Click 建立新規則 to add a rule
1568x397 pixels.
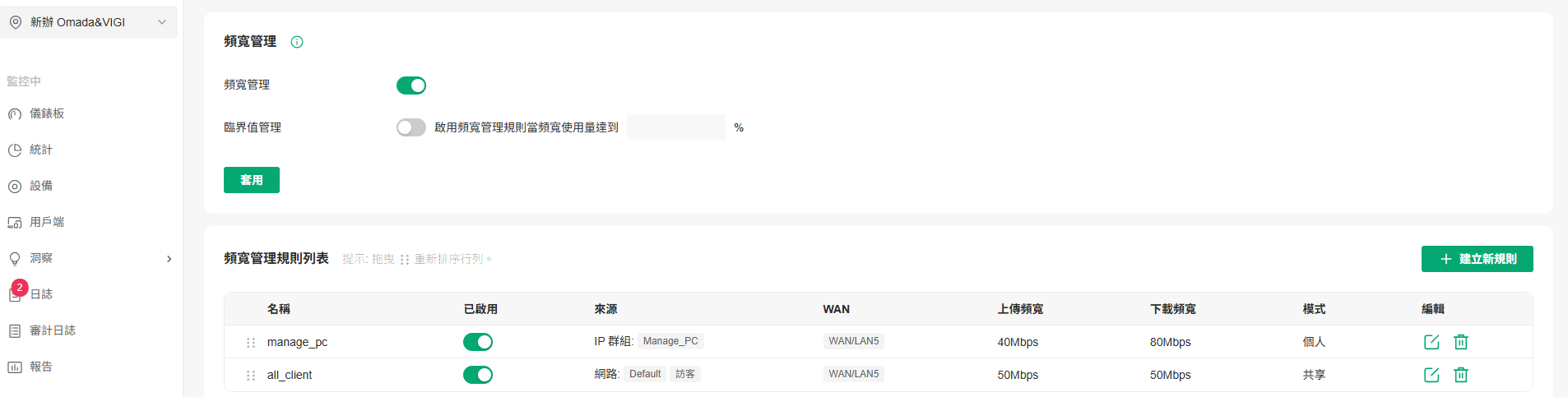coord(1478,259)
